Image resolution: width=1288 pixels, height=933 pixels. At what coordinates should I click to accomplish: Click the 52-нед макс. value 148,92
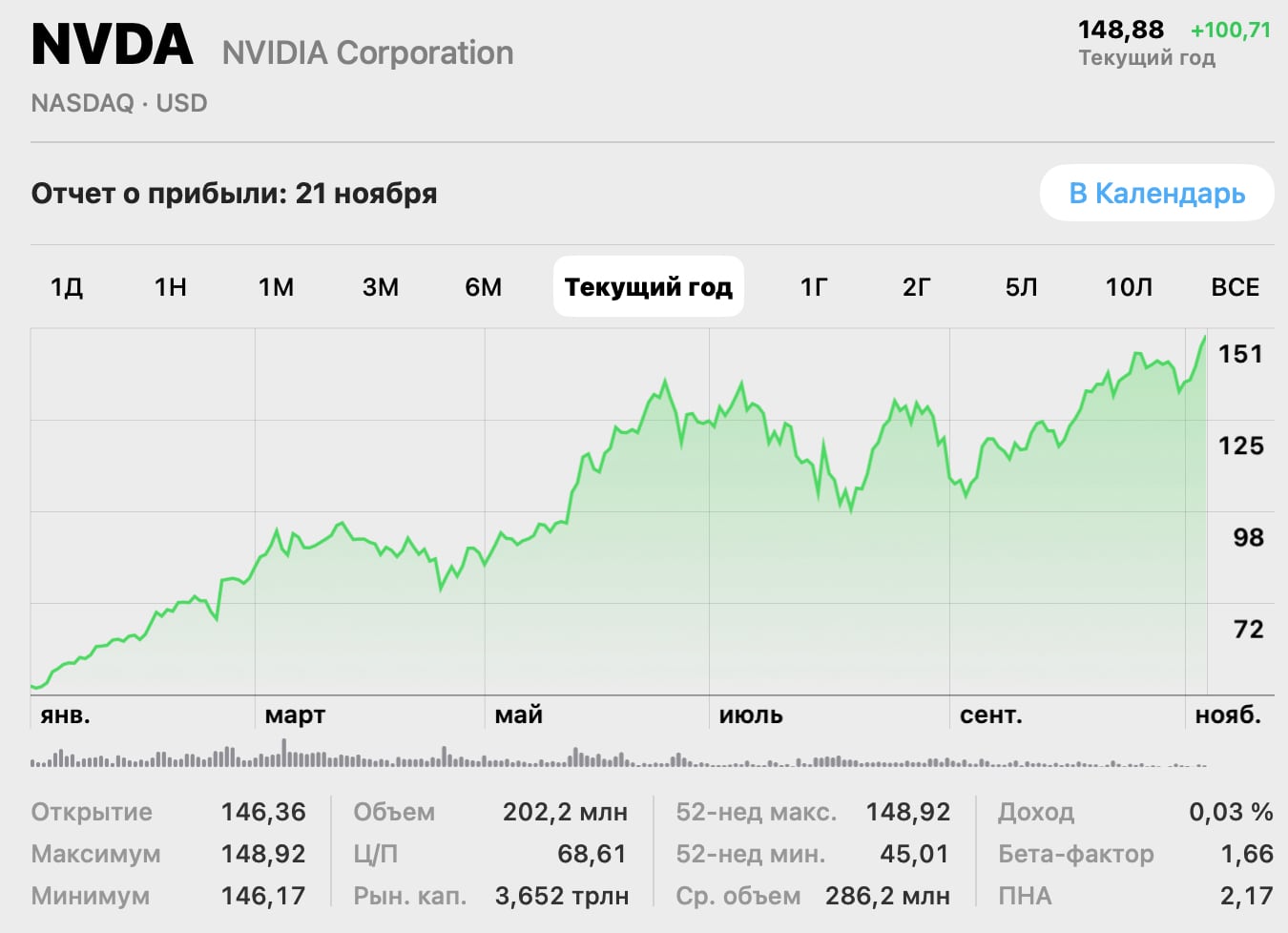pyautogui.click(x=908, y=812)
